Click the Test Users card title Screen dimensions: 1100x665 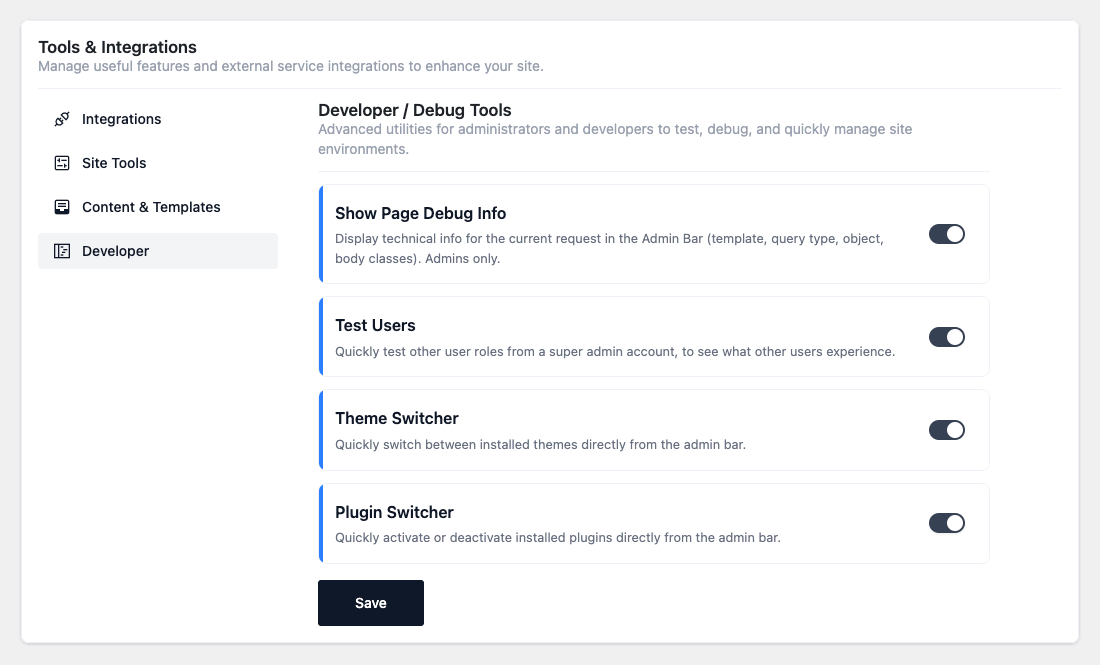point(375,325)
